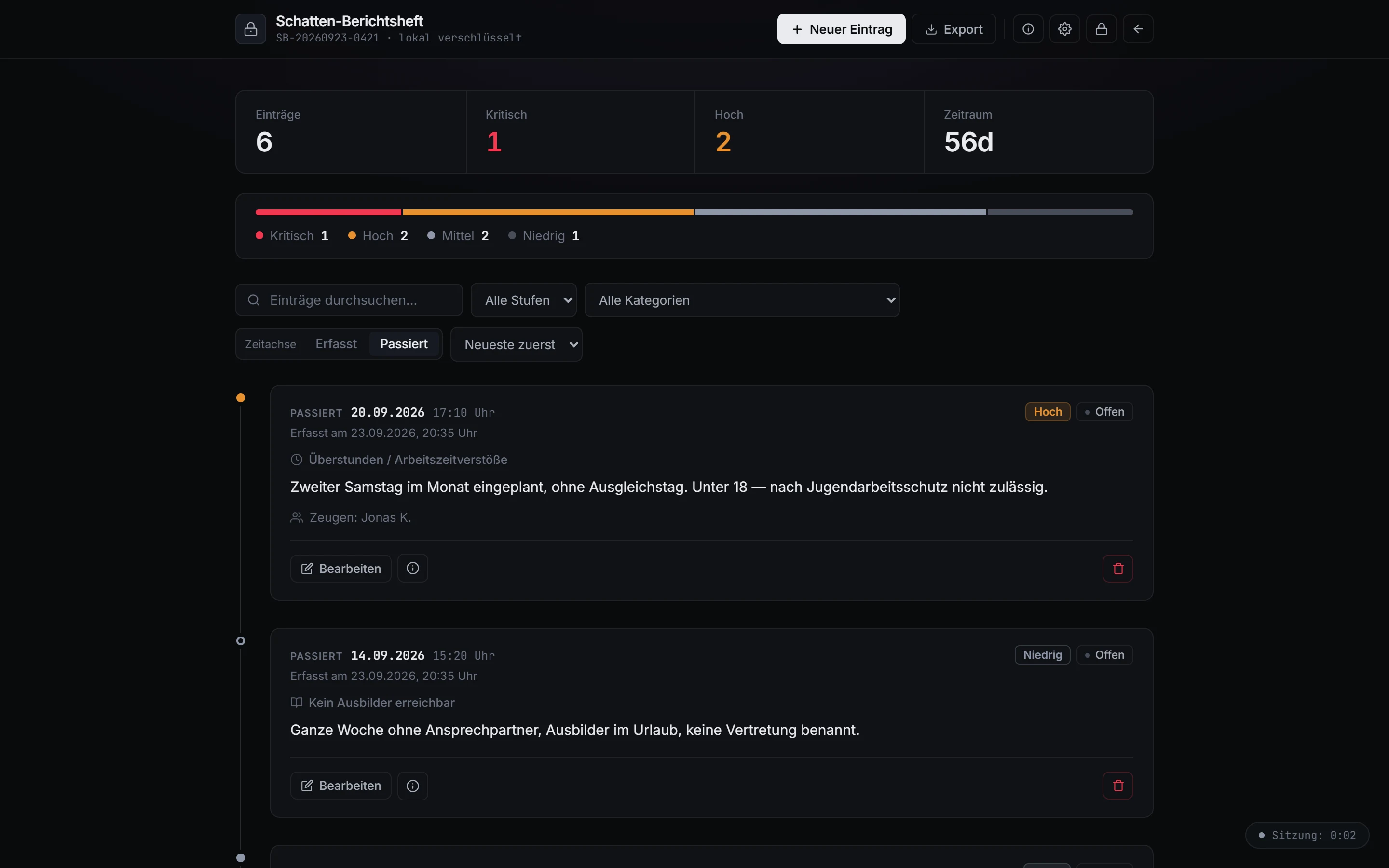Screen dimensions: 1389x868
Task: Click the orange timeline marker for 20.09.2026
Action: tap(241, 398)
